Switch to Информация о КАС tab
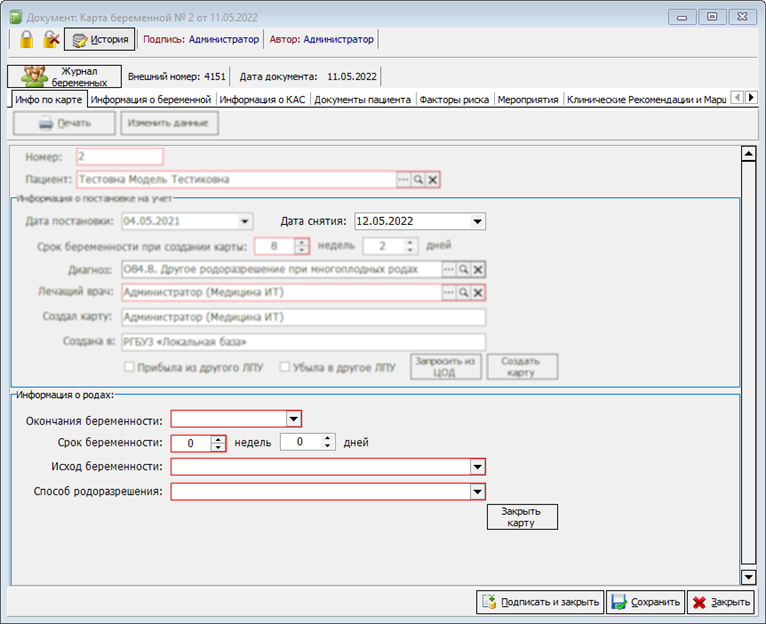The image size is (766, 624). [x=262, y=100]
